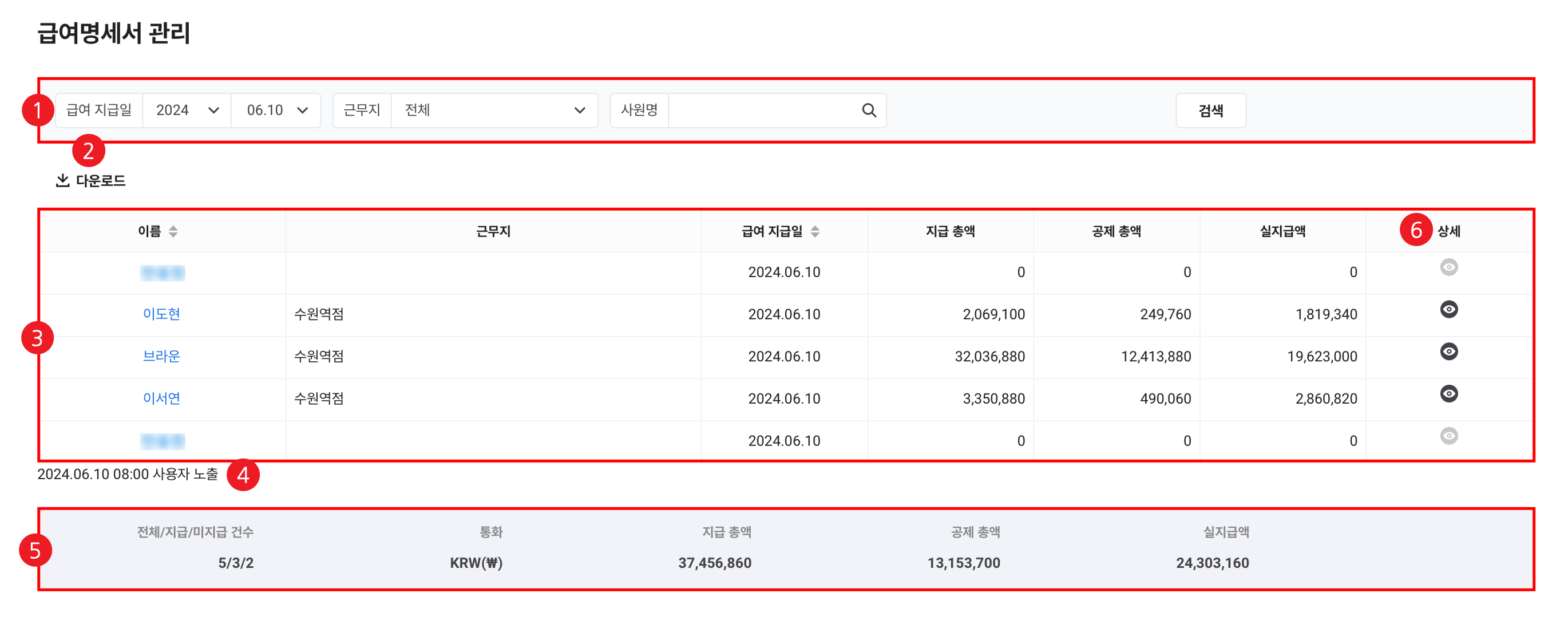Click the blurred name in first row
The image size is (1568, 624).
[x=162, y=272]
